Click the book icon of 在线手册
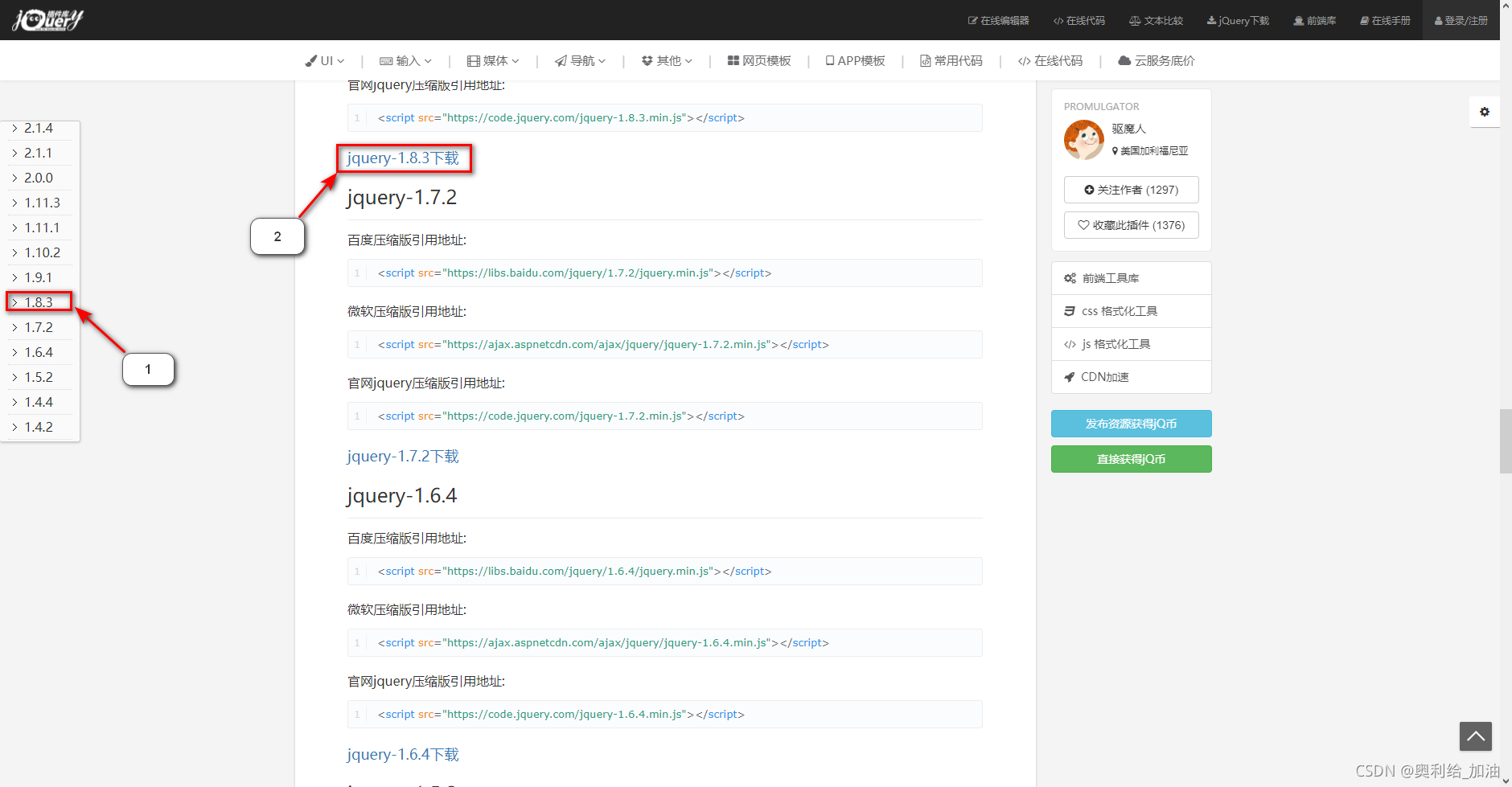This screenshot has height=787, width=1512. tap(1364, 21)
